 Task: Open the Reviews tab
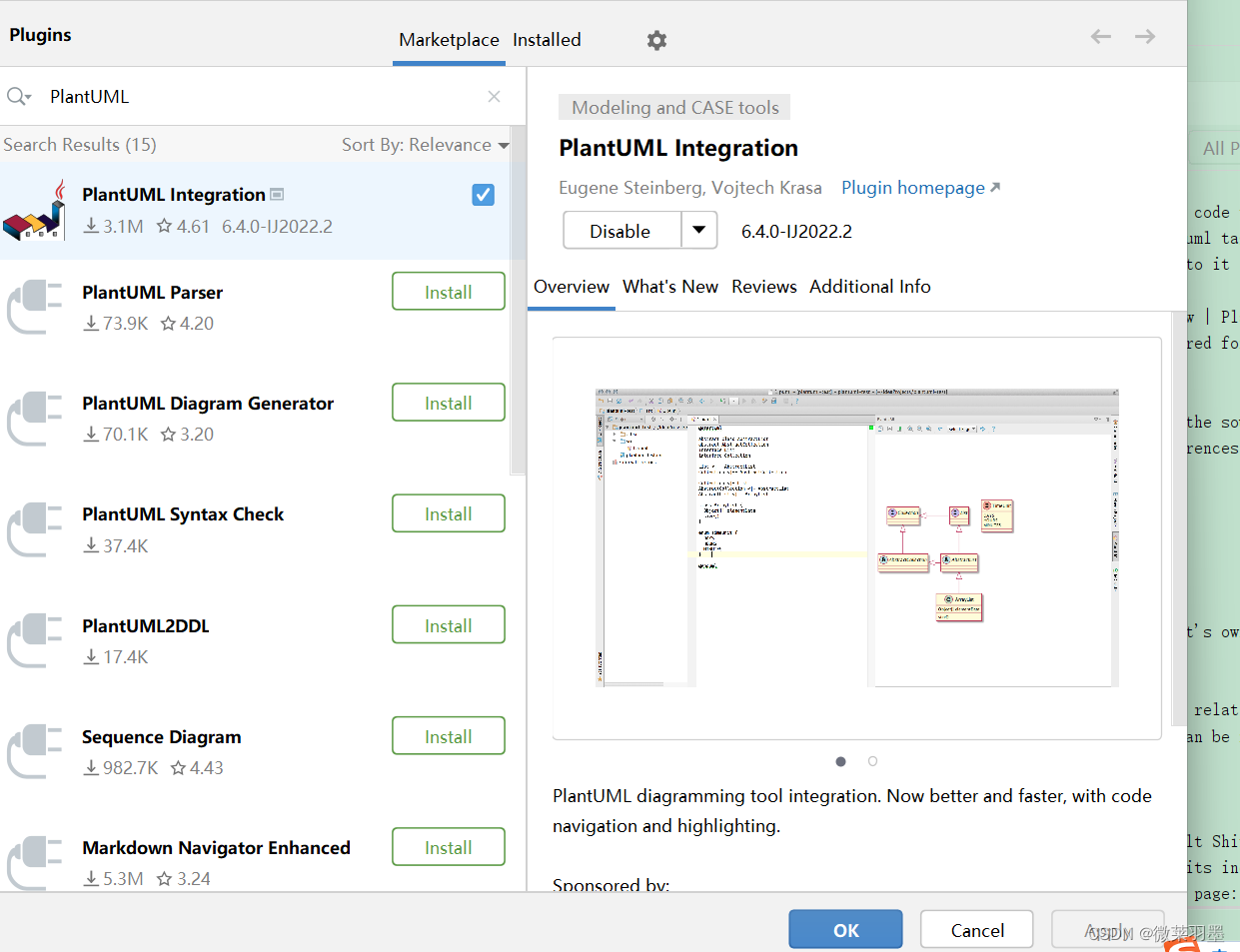click(764, 287)
